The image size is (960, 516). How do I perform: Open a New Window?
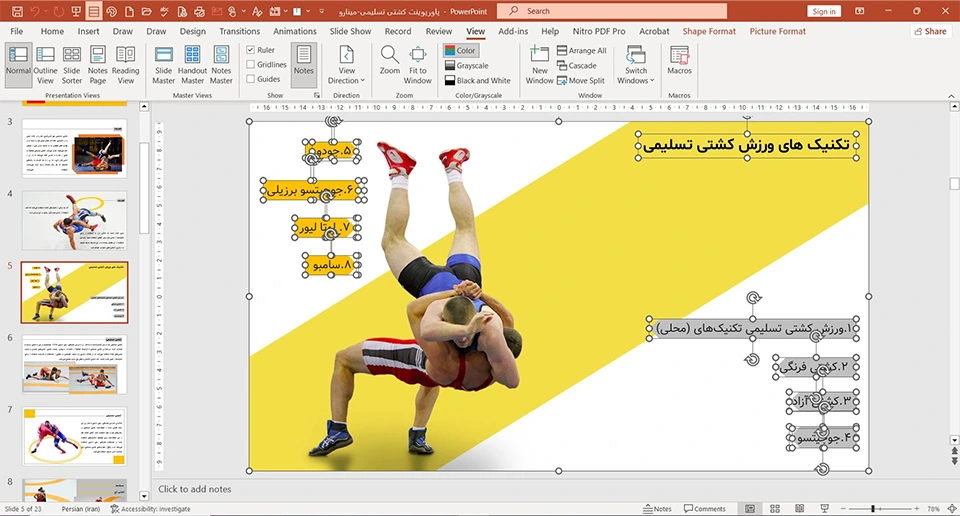(x=539, y=65)
